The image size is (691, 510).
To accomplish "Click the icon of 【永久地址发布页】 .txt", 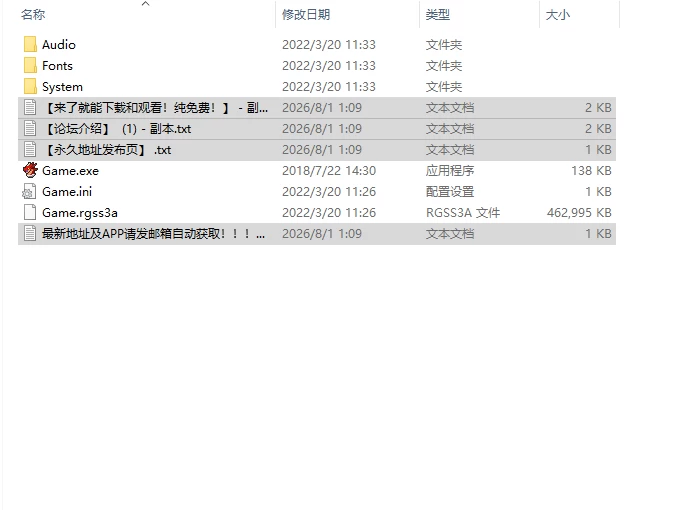I will [30, 150].
